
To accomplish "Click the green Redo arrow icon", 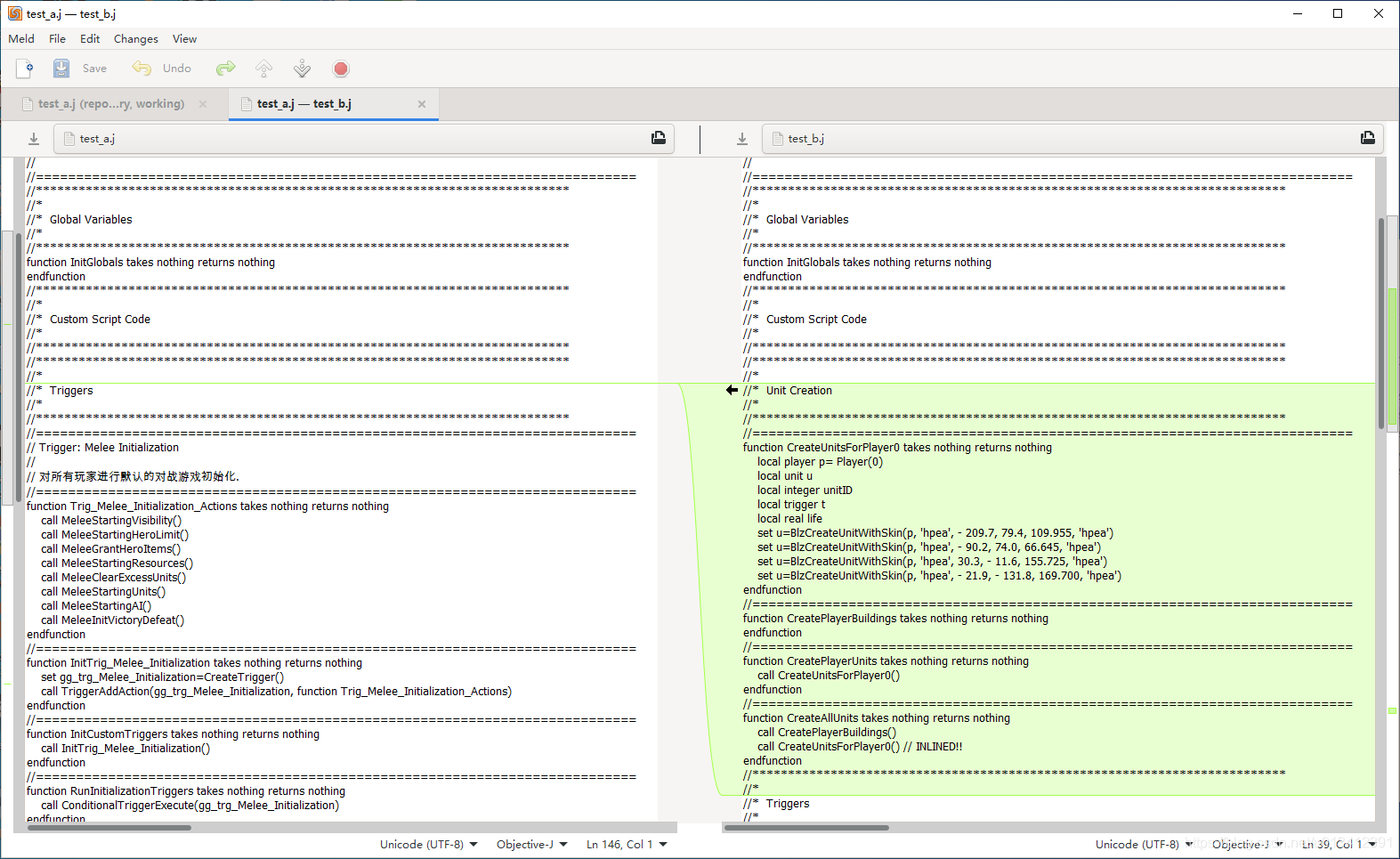I will [x=225, y=69].
